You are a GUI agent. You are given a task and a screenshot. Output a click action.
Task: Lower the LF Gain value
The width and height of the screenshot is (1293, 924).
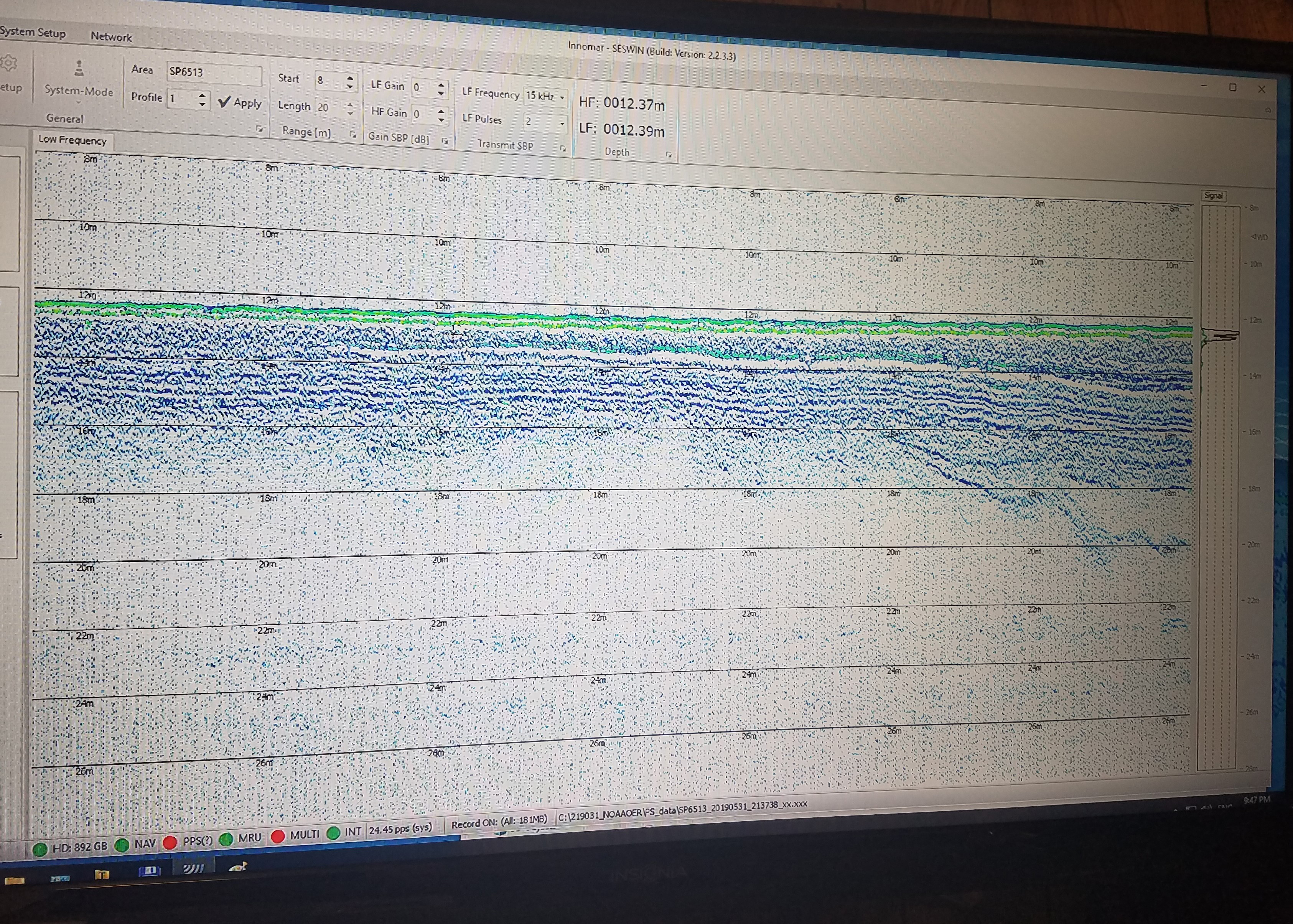point(441,93)
